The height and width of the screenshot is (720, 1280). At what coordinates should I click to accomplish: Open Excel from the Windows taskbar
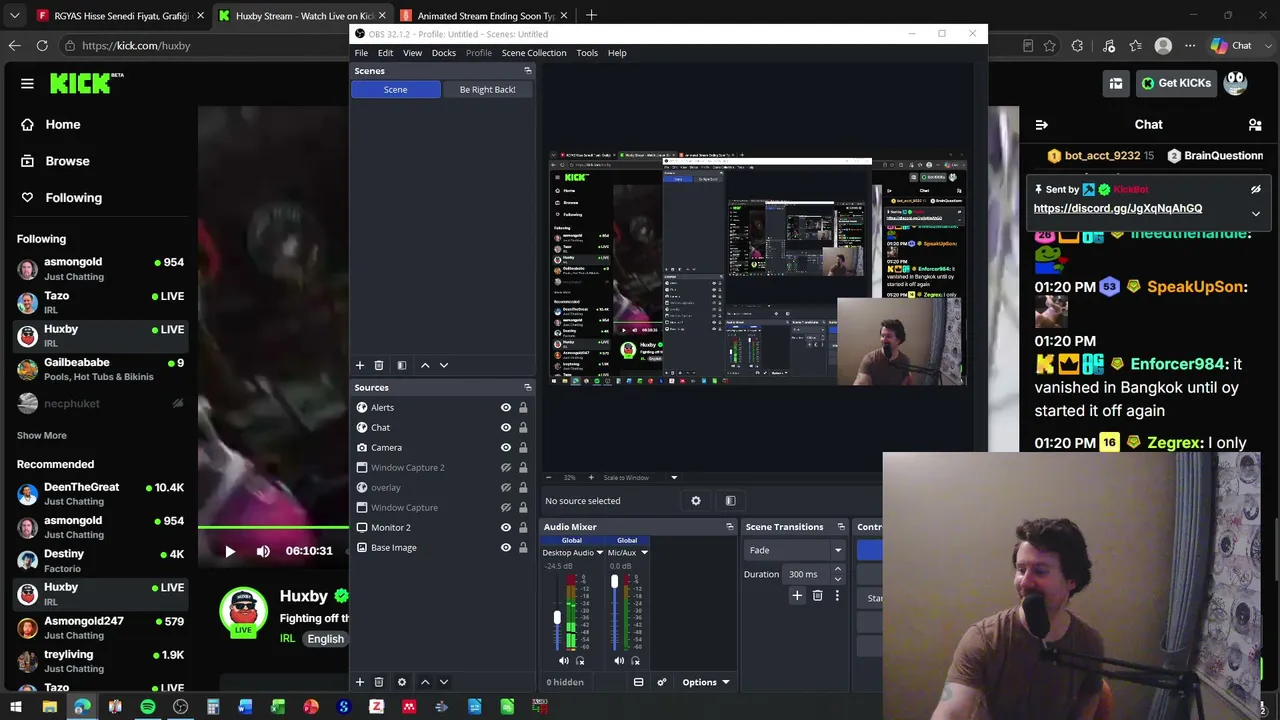pyautogui.click(x=278, y=707)
